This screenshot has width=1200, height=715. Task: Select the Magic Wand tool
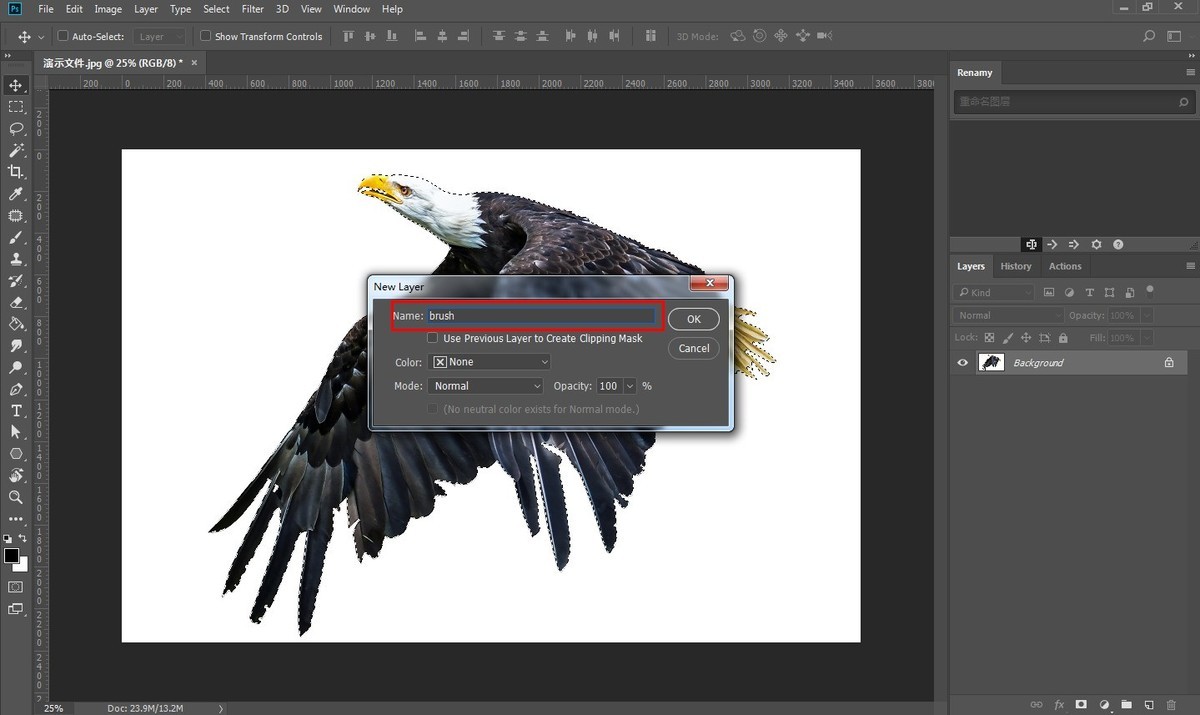16,150
